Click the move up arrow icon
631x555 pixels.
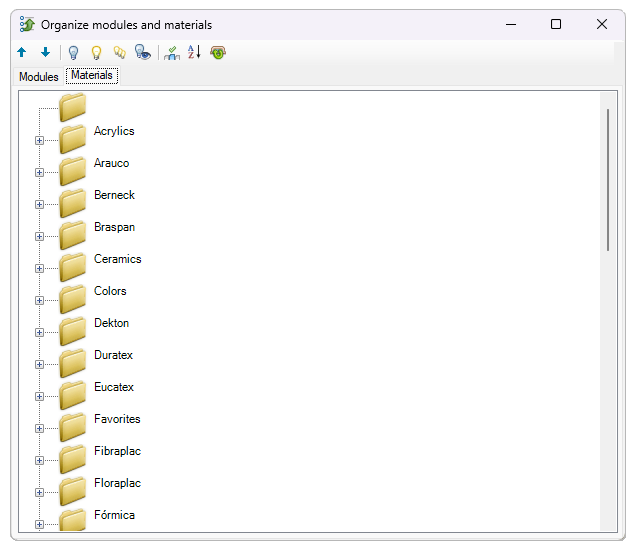[x=22, y=52]
